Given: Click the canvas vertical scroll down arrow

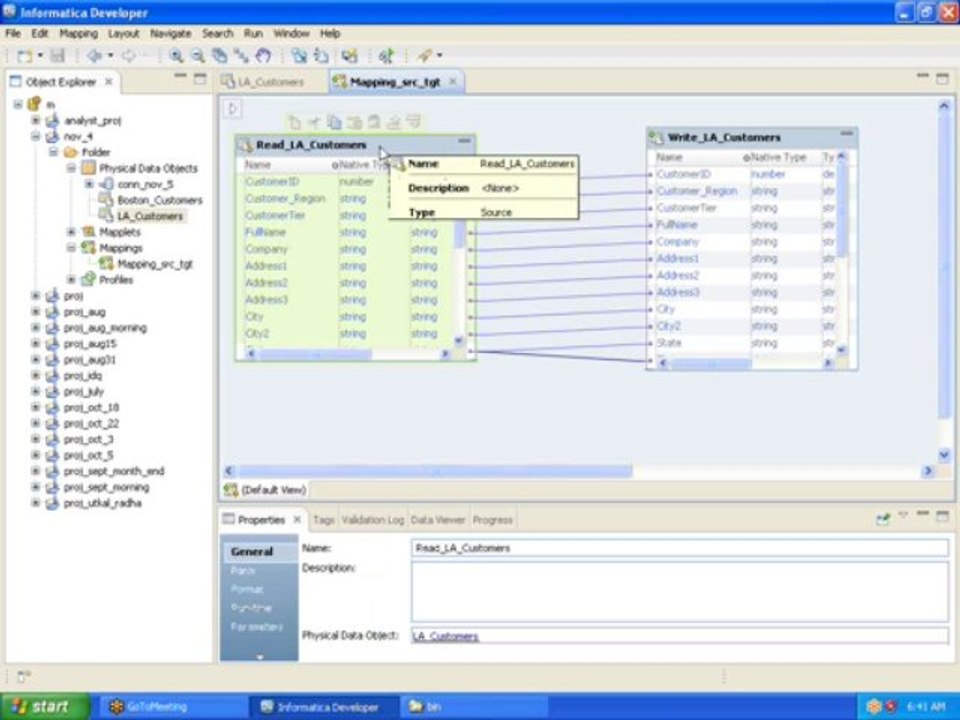Looking at the screenshot, I should (x=943, y=454).
